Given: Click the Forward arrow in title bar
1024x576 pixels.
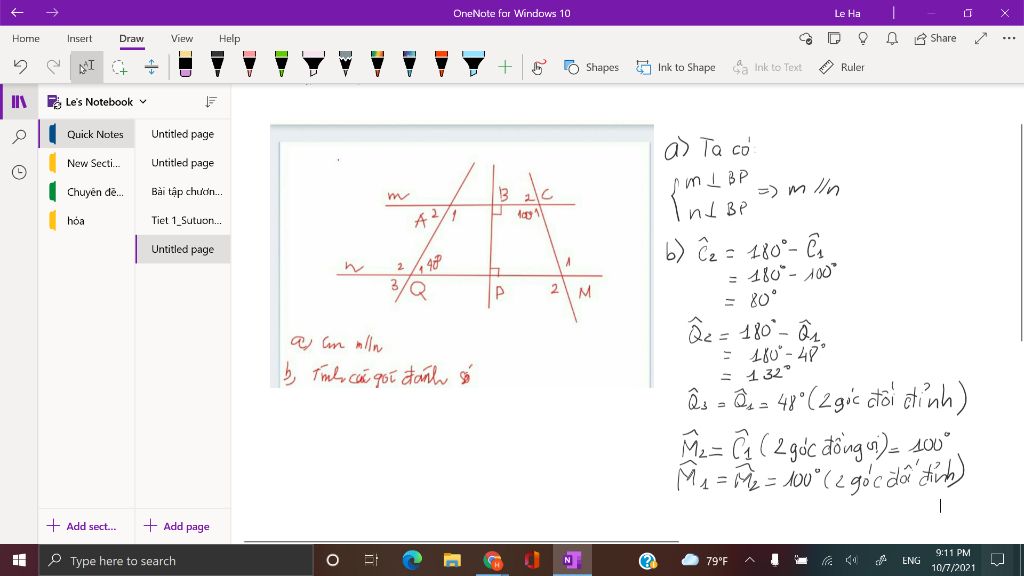Looking at the screenshot, I should (x=52, y=12).
